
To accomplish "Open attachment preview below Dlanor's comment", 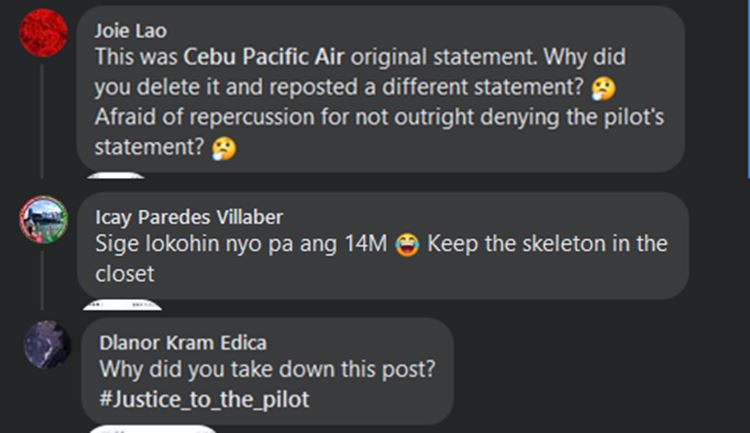I will click(152, 429).
